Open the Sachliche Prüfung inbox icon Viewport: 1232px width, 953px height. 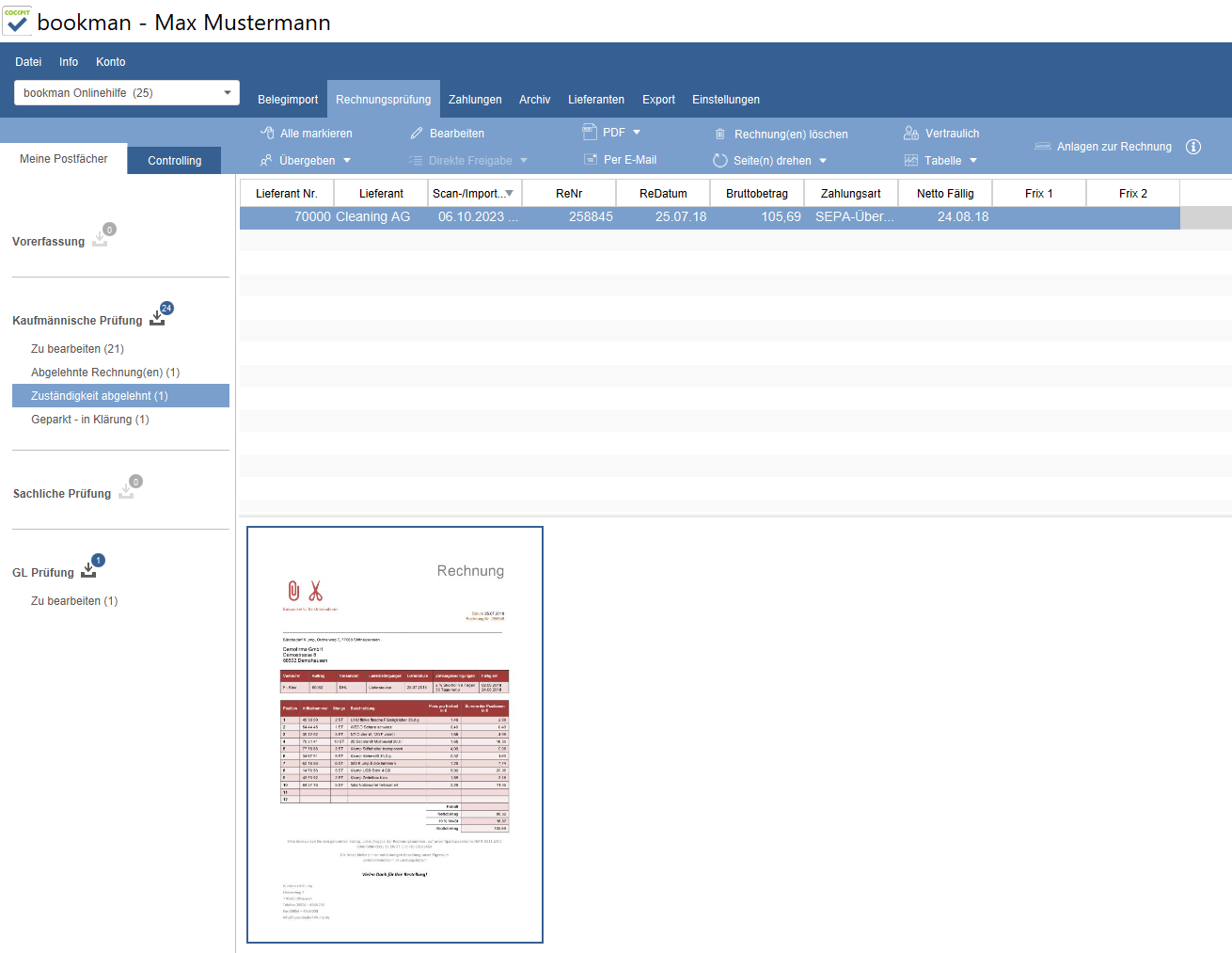click(x=126, y=491)
